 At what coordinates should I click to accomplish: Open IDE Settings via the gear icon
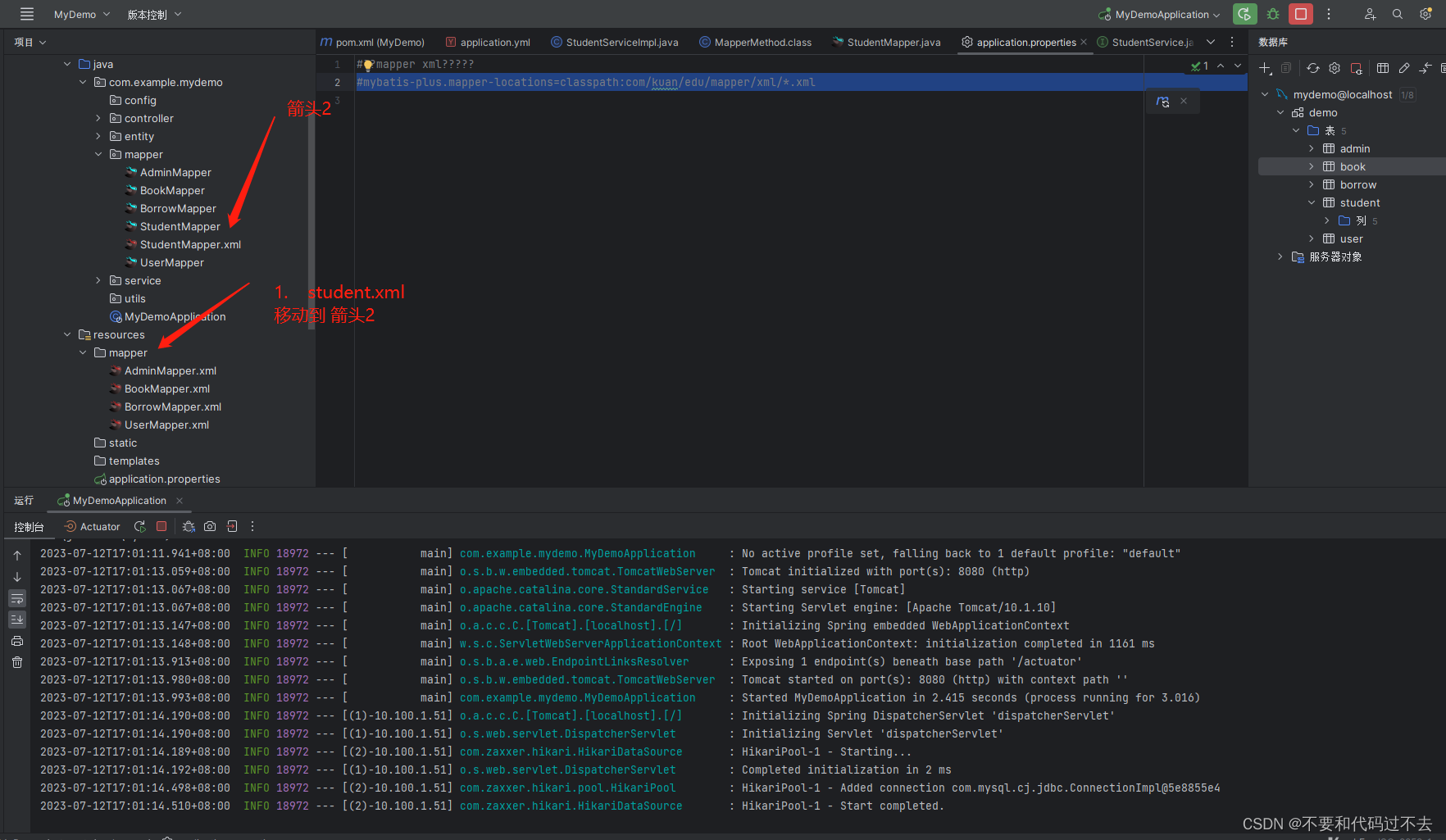click(1426, 14)
